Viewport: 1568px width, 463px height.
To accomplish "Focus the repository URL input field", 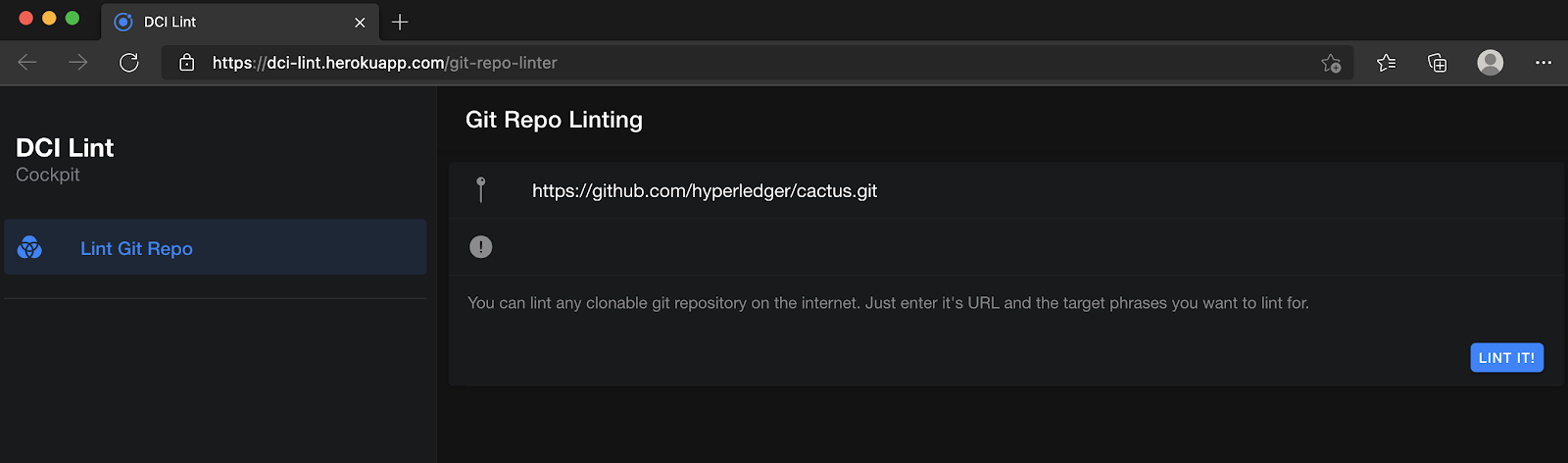I will pos(1039,190).
